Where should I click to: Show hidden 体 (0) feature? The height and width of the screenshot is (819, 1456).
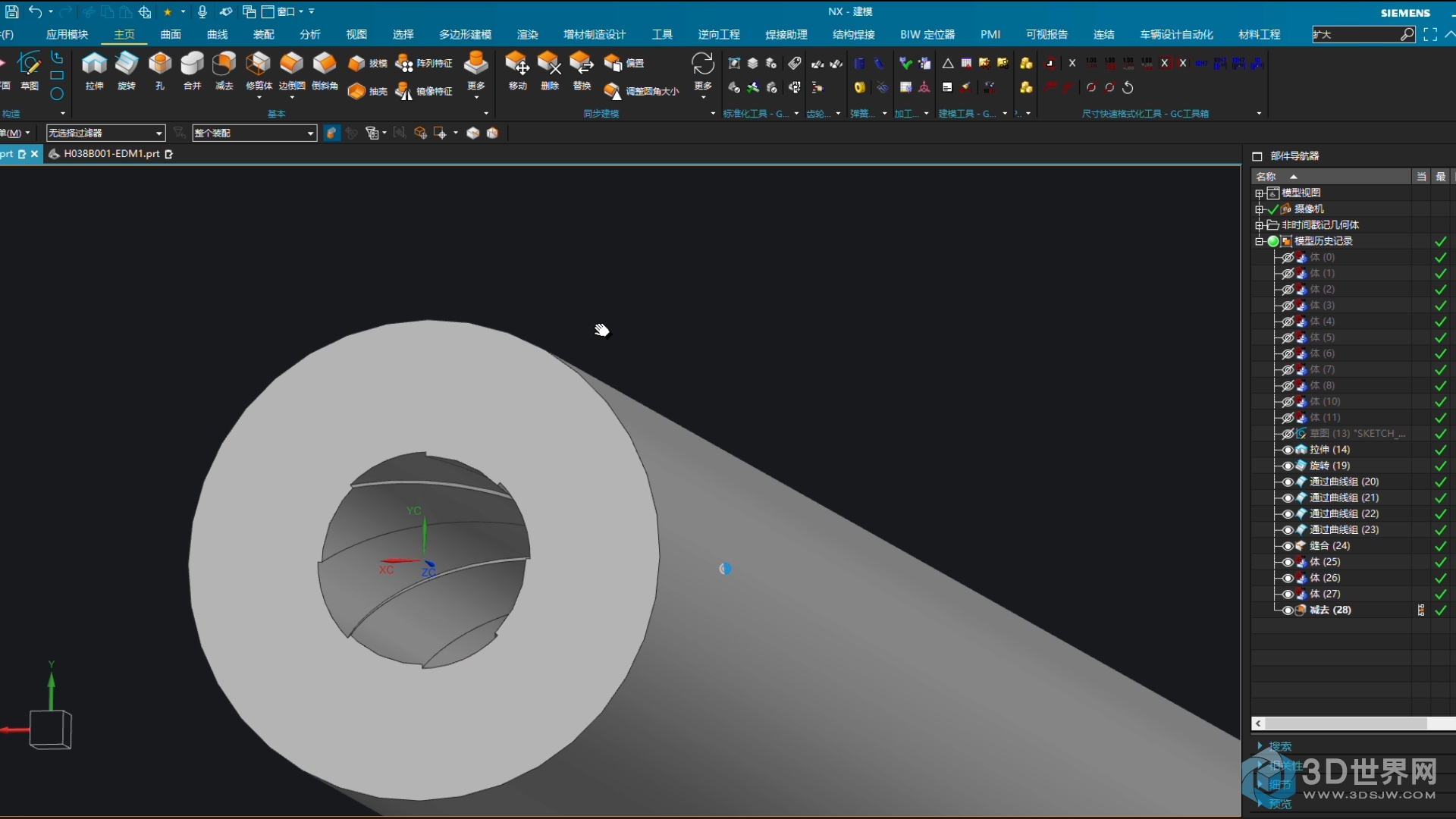pyautogui.click(x=1288, y=258)
